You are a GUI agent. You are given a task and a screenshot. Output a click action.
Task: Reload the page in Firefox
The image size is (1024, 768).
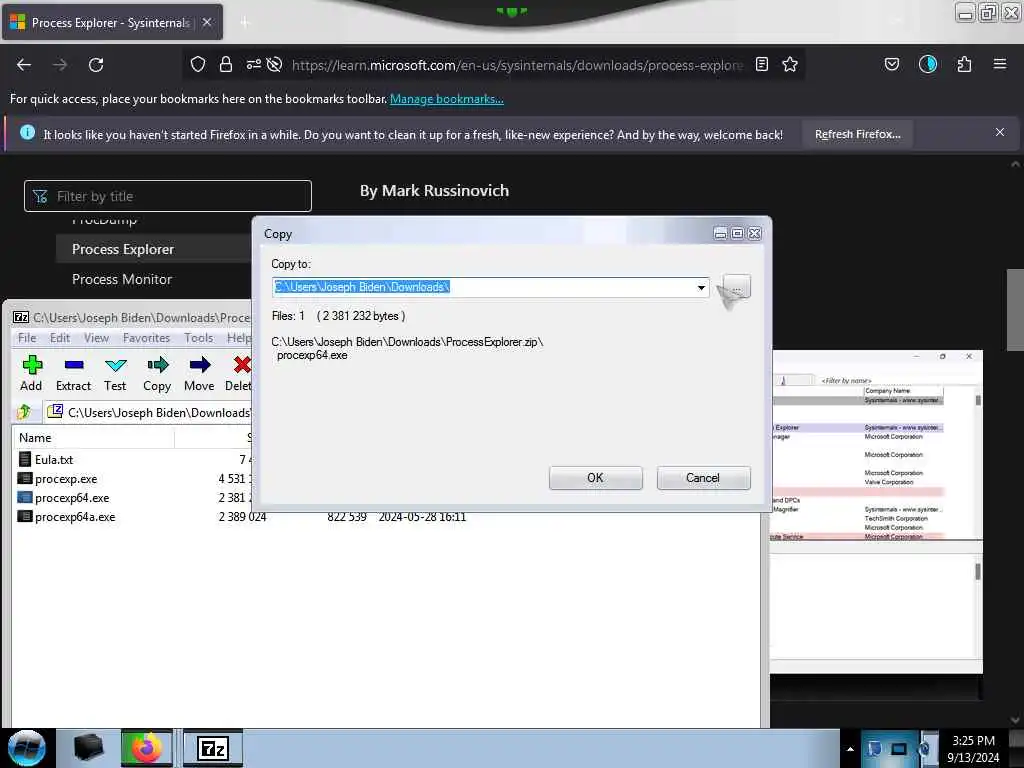[96, 65]
